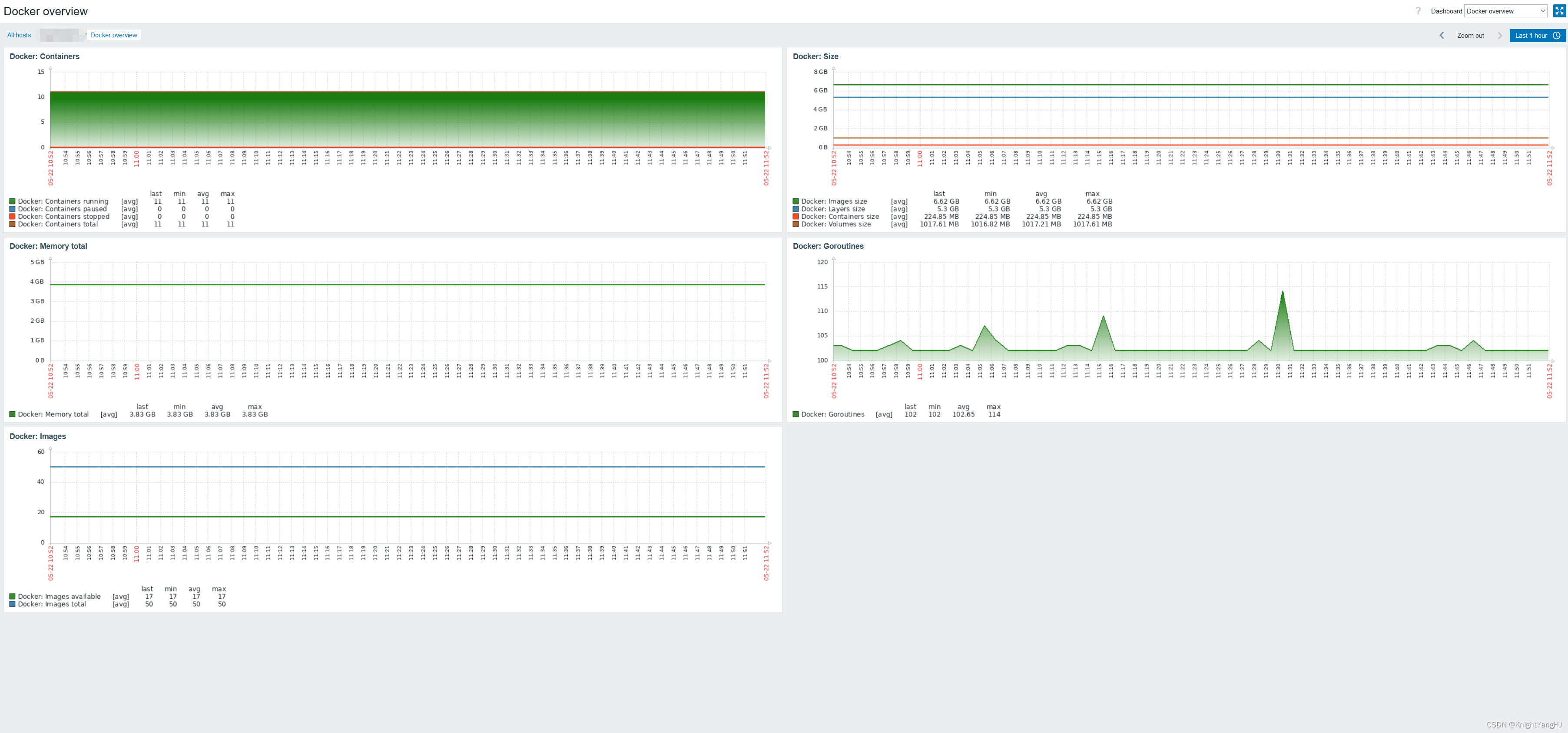Click Containers size last value 224.85 MB
Screen dimensions: 1568x733
click(941, 217)
